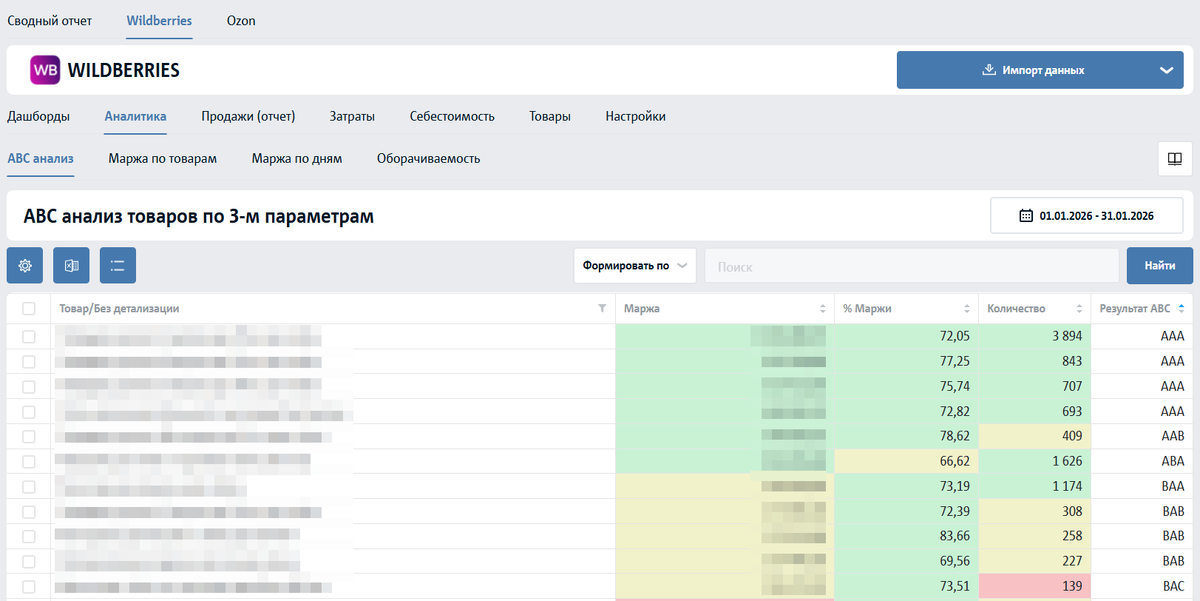This screenshot has width=1200, height=601.
Task: Select the Аналитика section
Action: point(135,116)
